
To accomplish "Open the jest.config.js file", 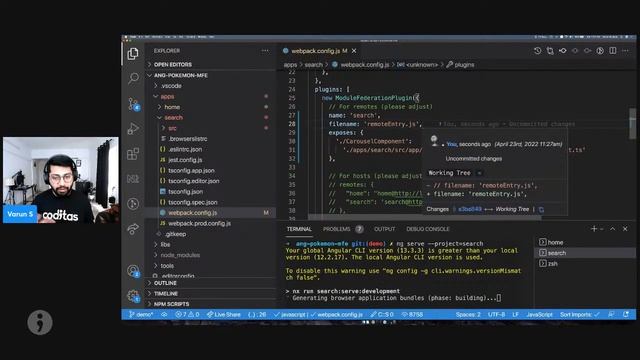I will [x=211, y=160].
